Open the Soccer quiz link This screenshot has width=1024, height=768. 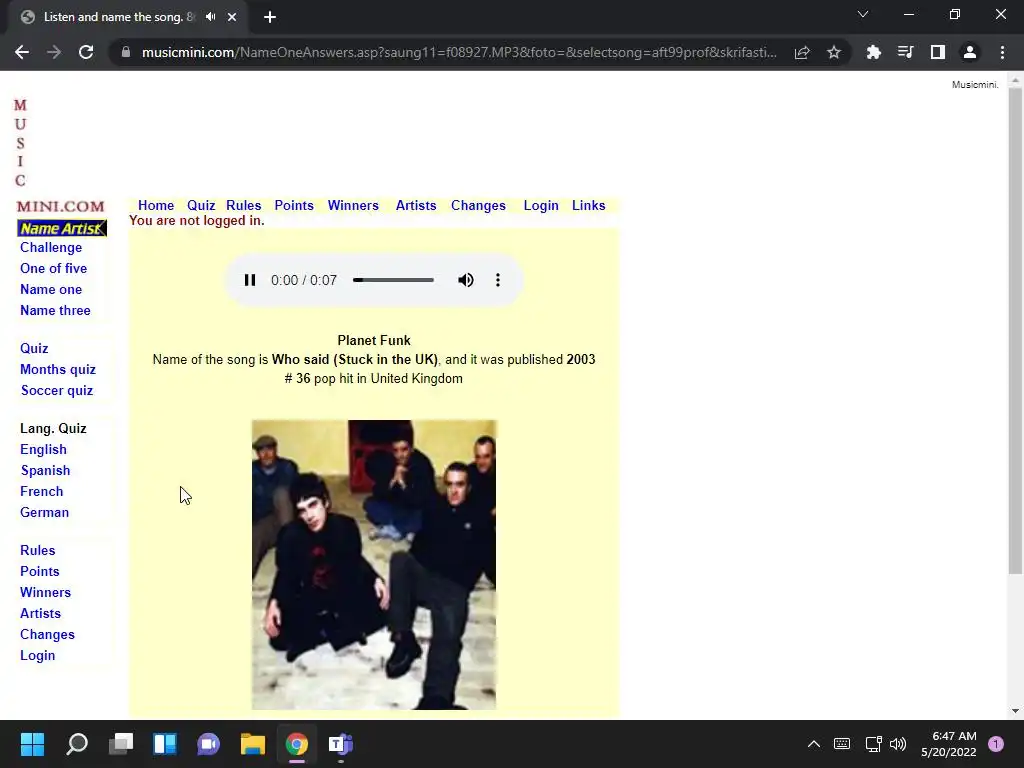(57, 391)
